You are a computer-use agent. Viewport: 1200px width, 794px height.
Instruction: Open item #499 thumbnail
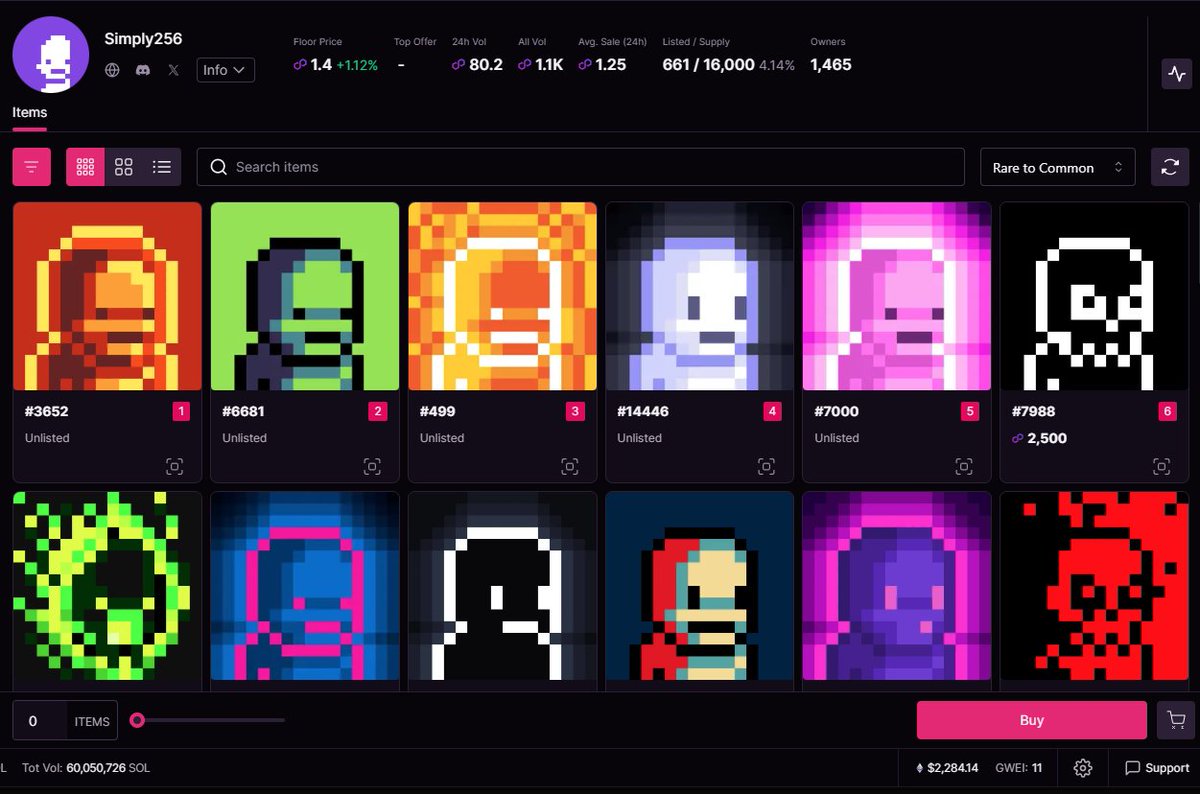tap(502, 296)
